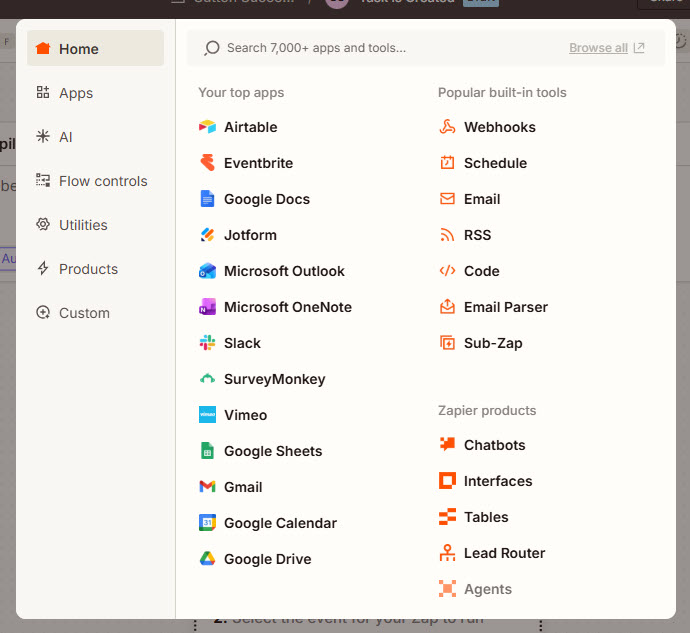The image size is (690, 633).
Task: Choose Email Parser label
Action: [x=506, y=307]
